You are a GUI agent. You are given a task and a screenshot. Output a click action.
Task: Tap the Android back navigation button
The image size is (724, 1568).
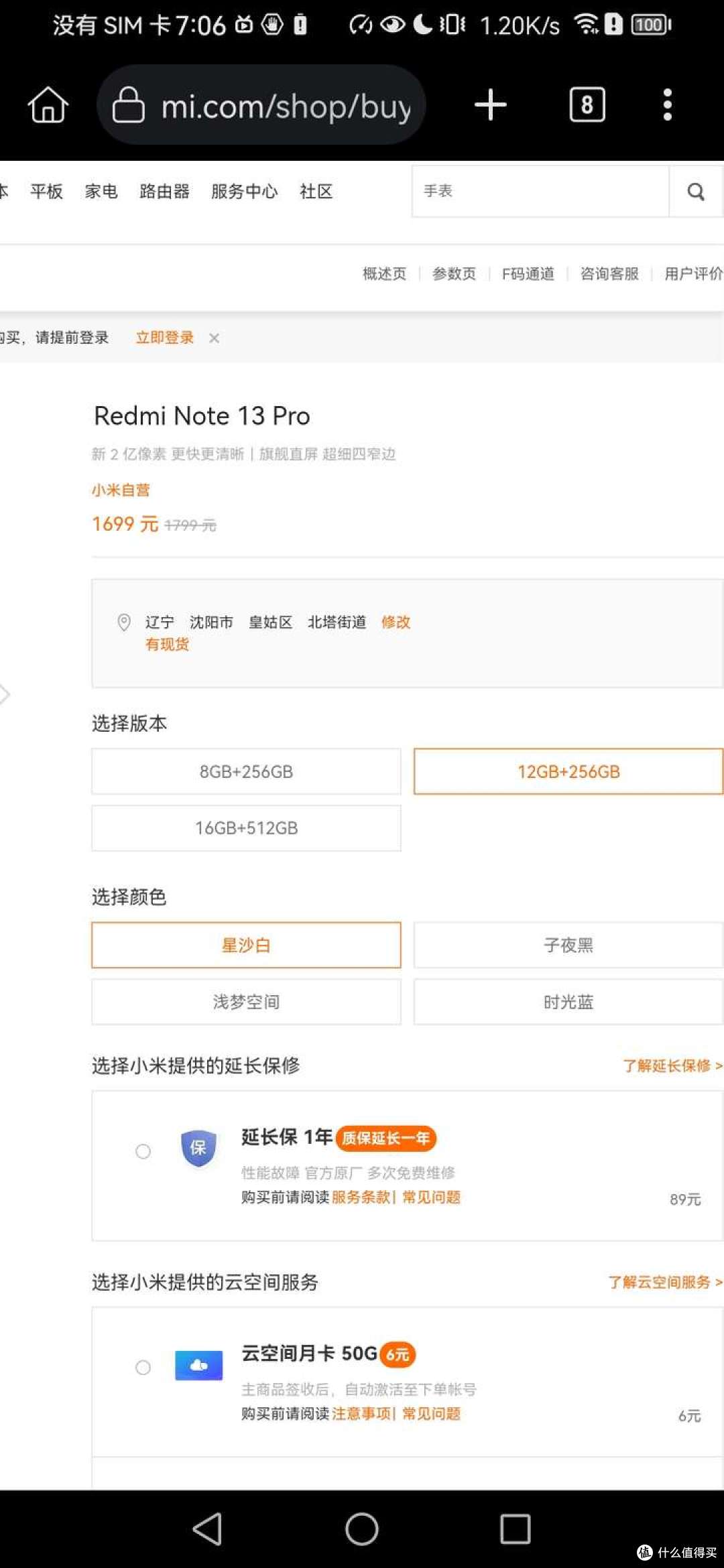click(x=207, y=1529)
